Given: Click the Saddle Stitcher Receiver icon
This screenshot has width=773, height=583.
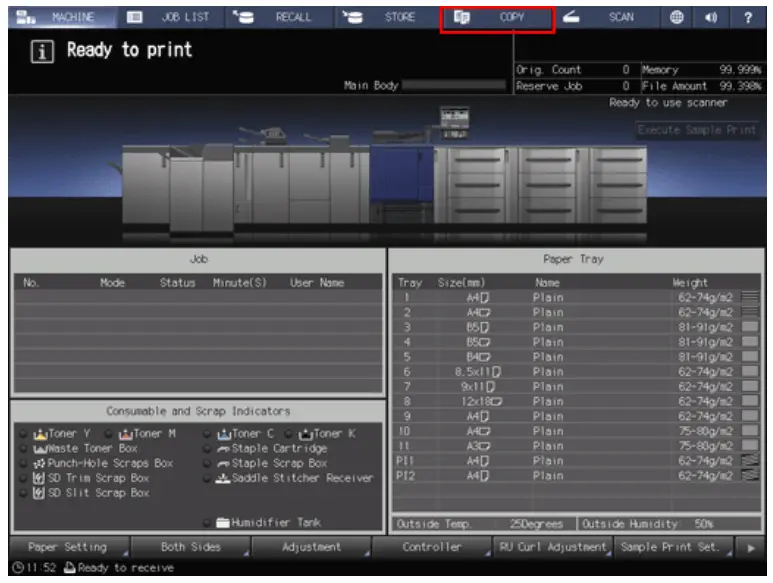Looking at the screenshot, I should [x=222, y=478].
